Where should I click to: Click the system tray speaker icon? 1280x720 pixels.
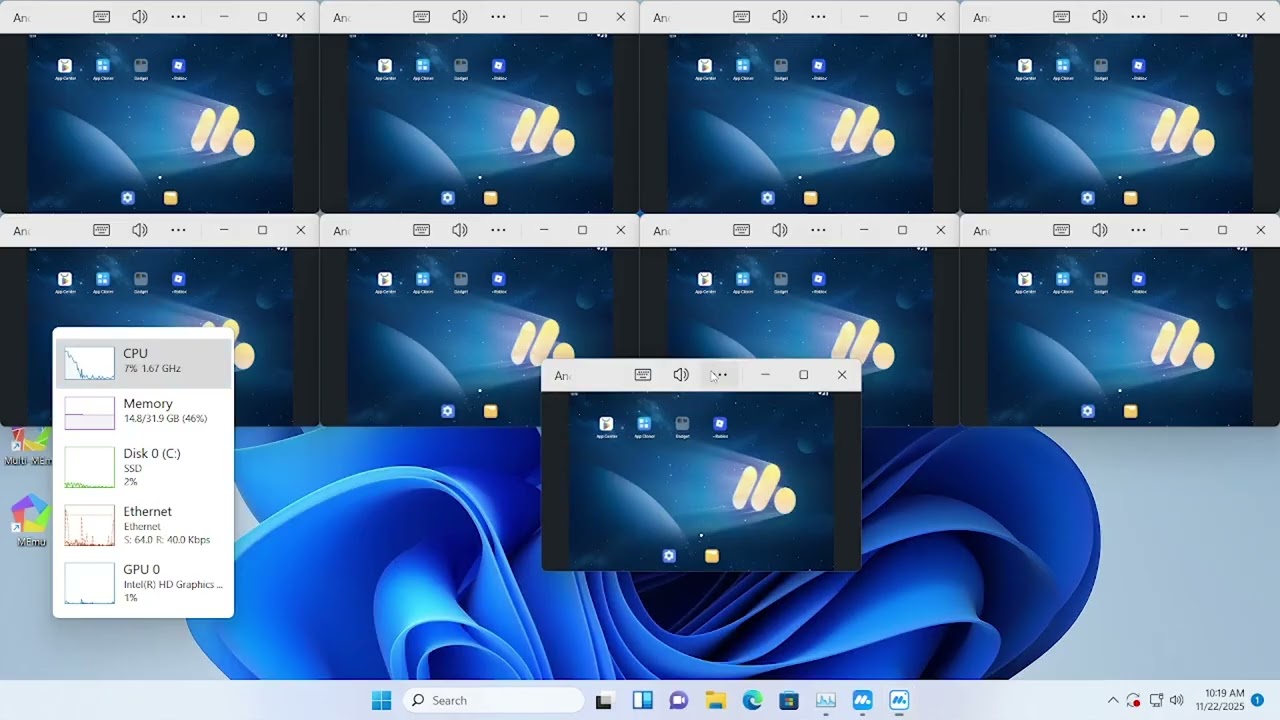[1177, 700]
